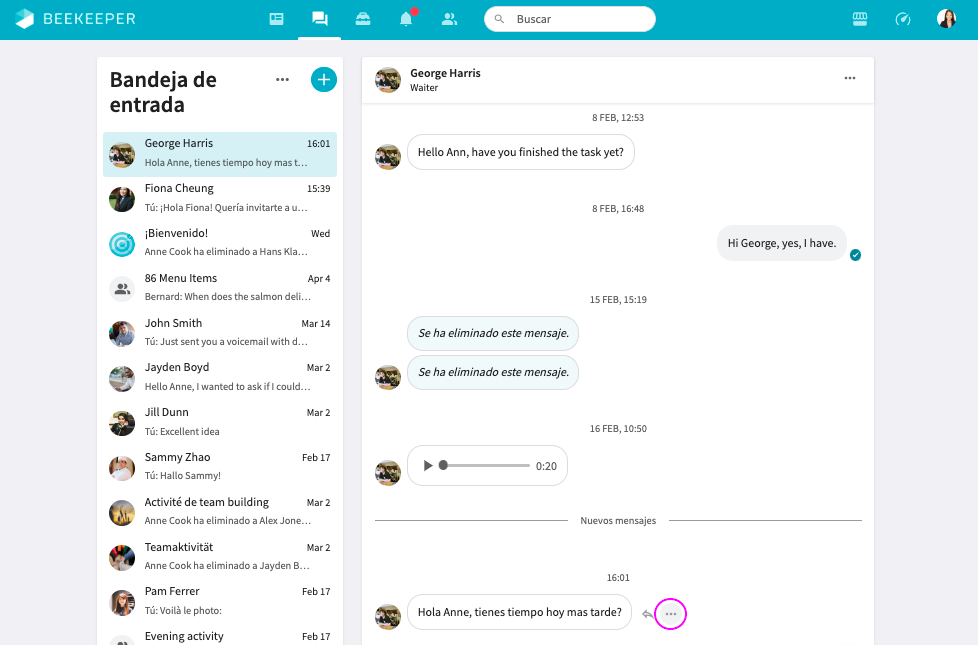Open the news feed icon in top bar

pyautogui.click(x=276, y=19)
